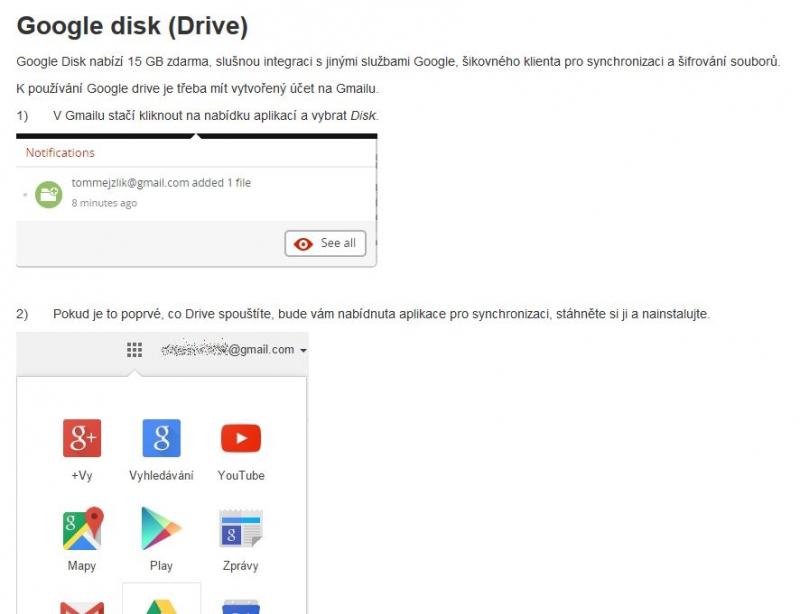
Task: Open the Google apps grid icon
Action: click(x=134, y=350)
